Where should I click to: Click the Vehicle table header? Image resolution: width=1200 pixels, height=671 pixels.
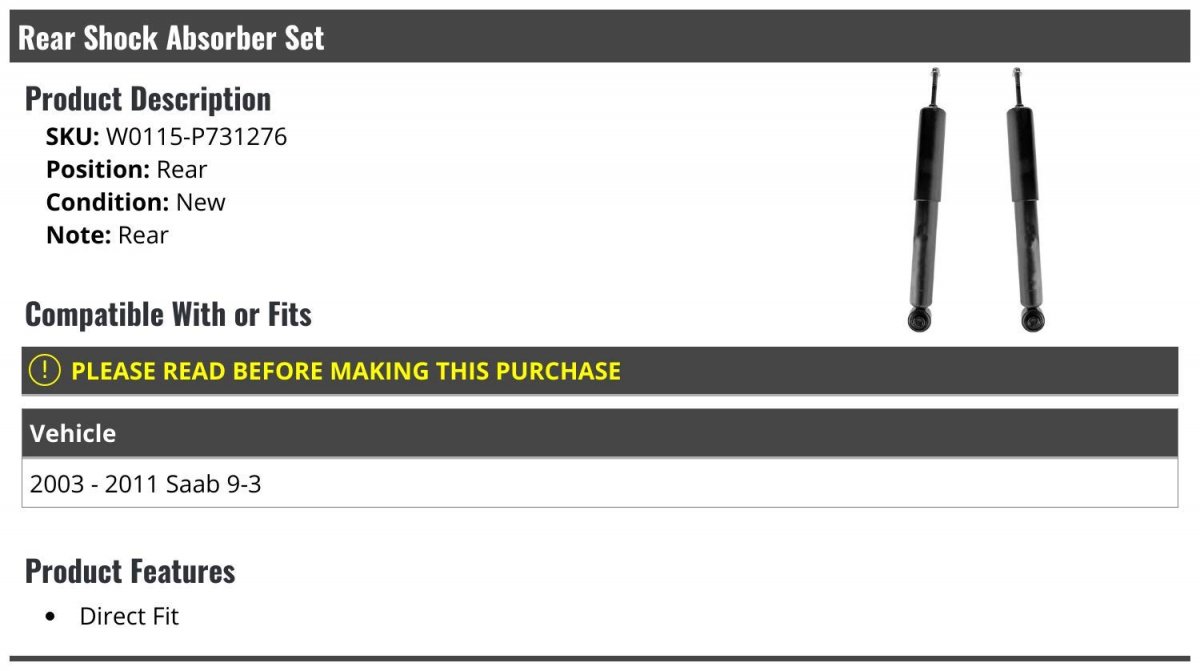pyautogui.click(x=600, y=433)
